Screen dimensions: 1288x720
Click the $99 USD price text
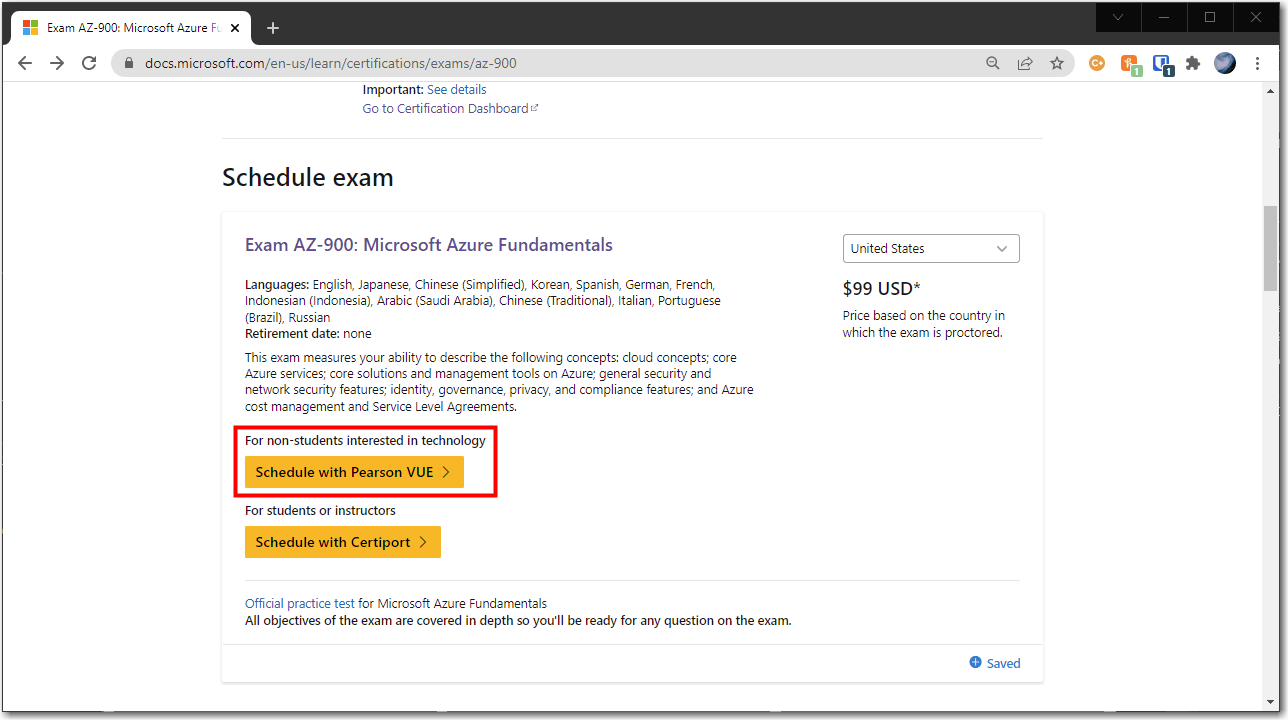882,289
